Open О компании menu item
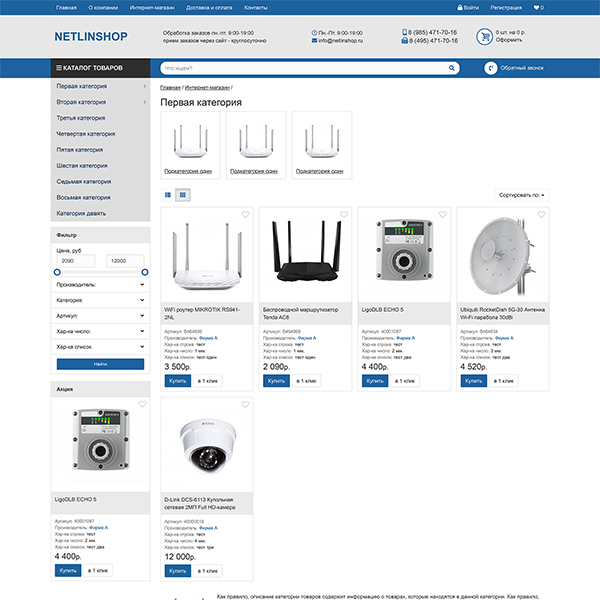 click(x=103, y=8)
